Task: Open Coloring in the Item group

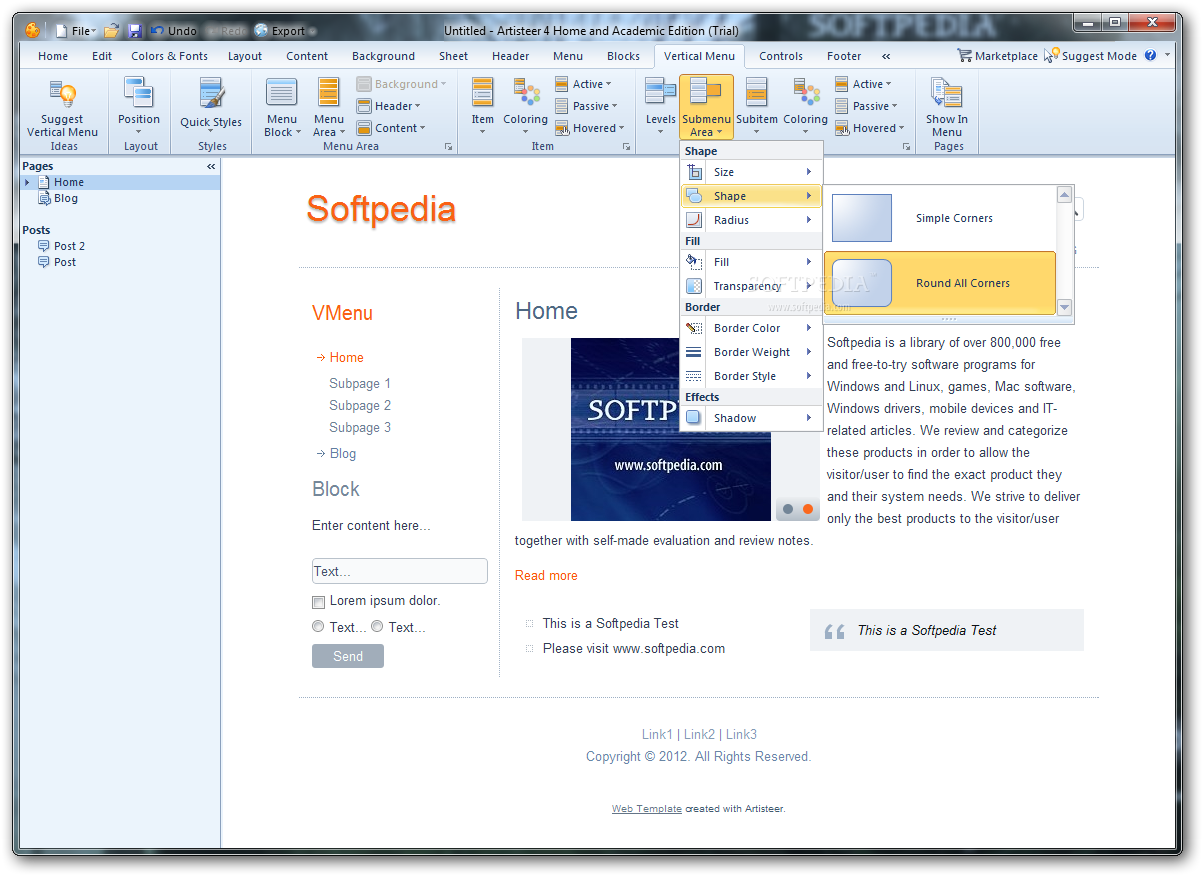Action: click(x=526, y=107)
